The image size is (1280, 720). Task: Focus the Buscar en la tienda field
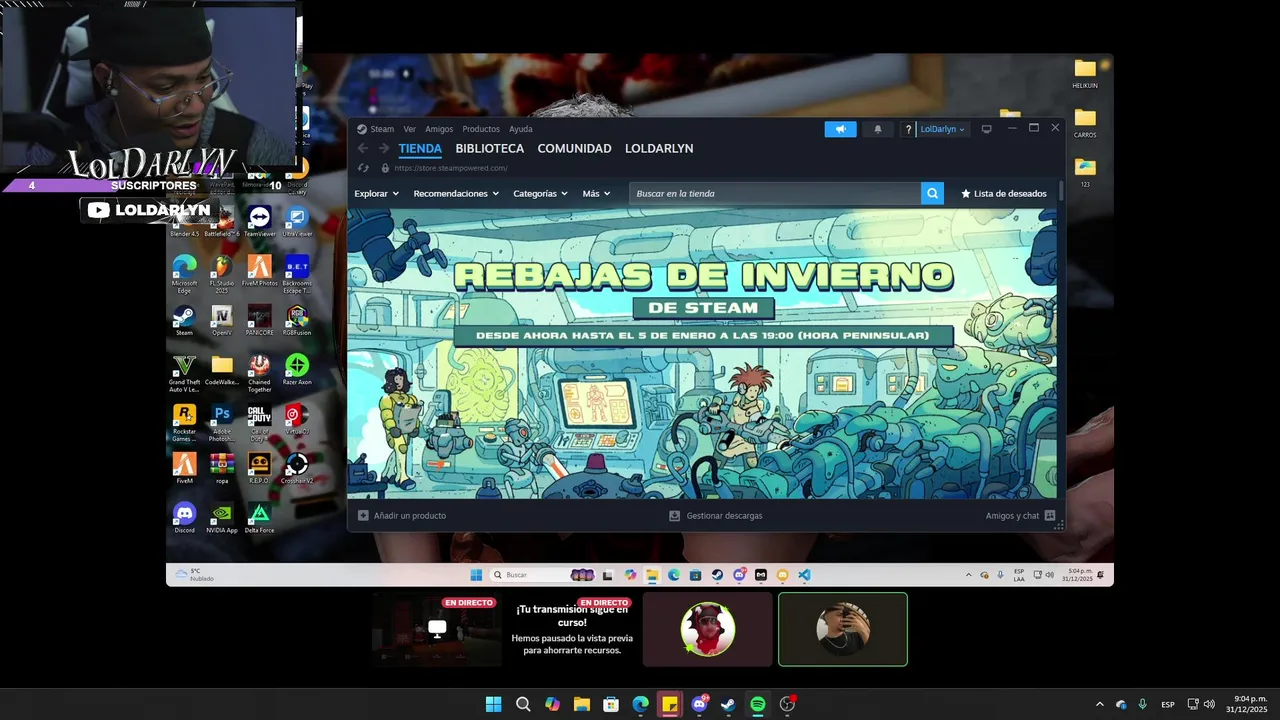[775, 193]
